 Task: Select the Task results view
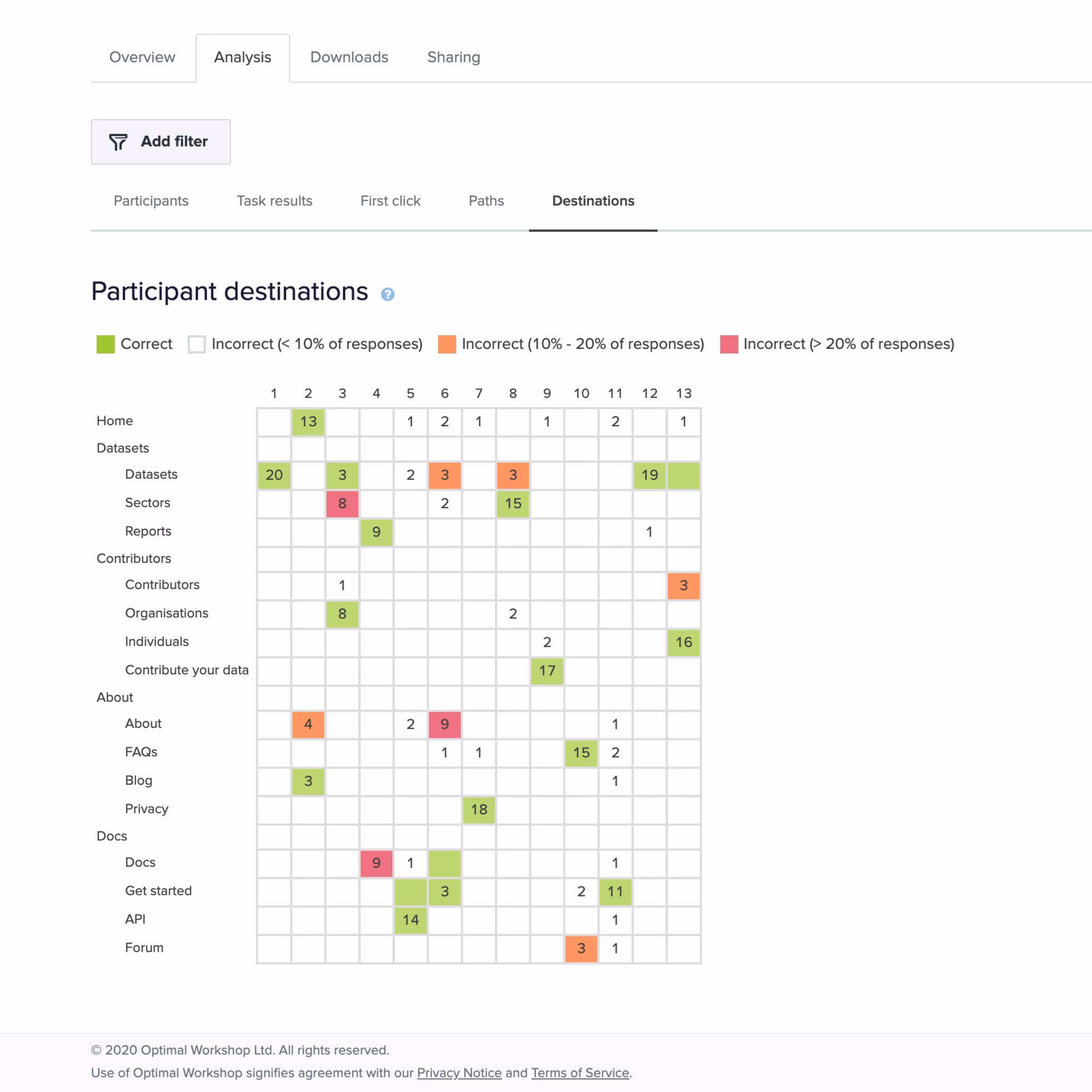tap(274, 201)
